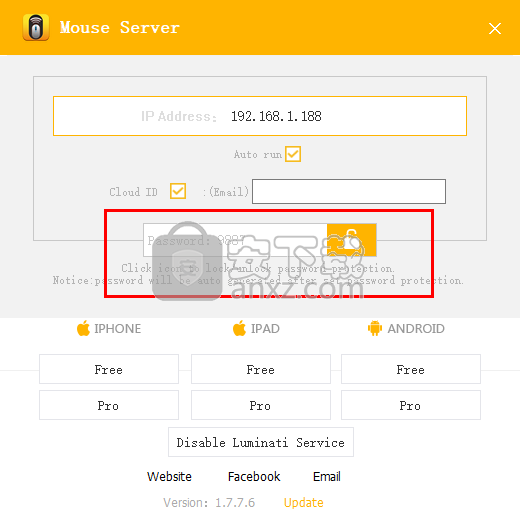This screenshot has height=525, width=520.
Task: Open the Facebook link
Action: coord(254,476)
